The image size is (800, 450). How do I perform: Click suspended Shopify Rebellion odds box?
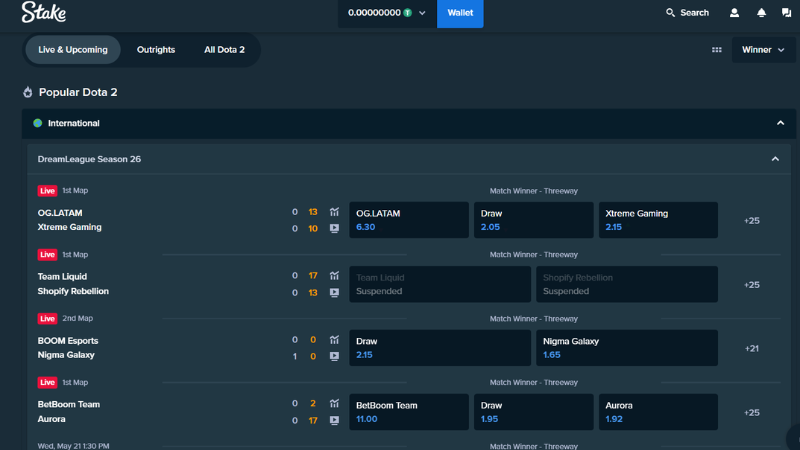coord(627,284)
